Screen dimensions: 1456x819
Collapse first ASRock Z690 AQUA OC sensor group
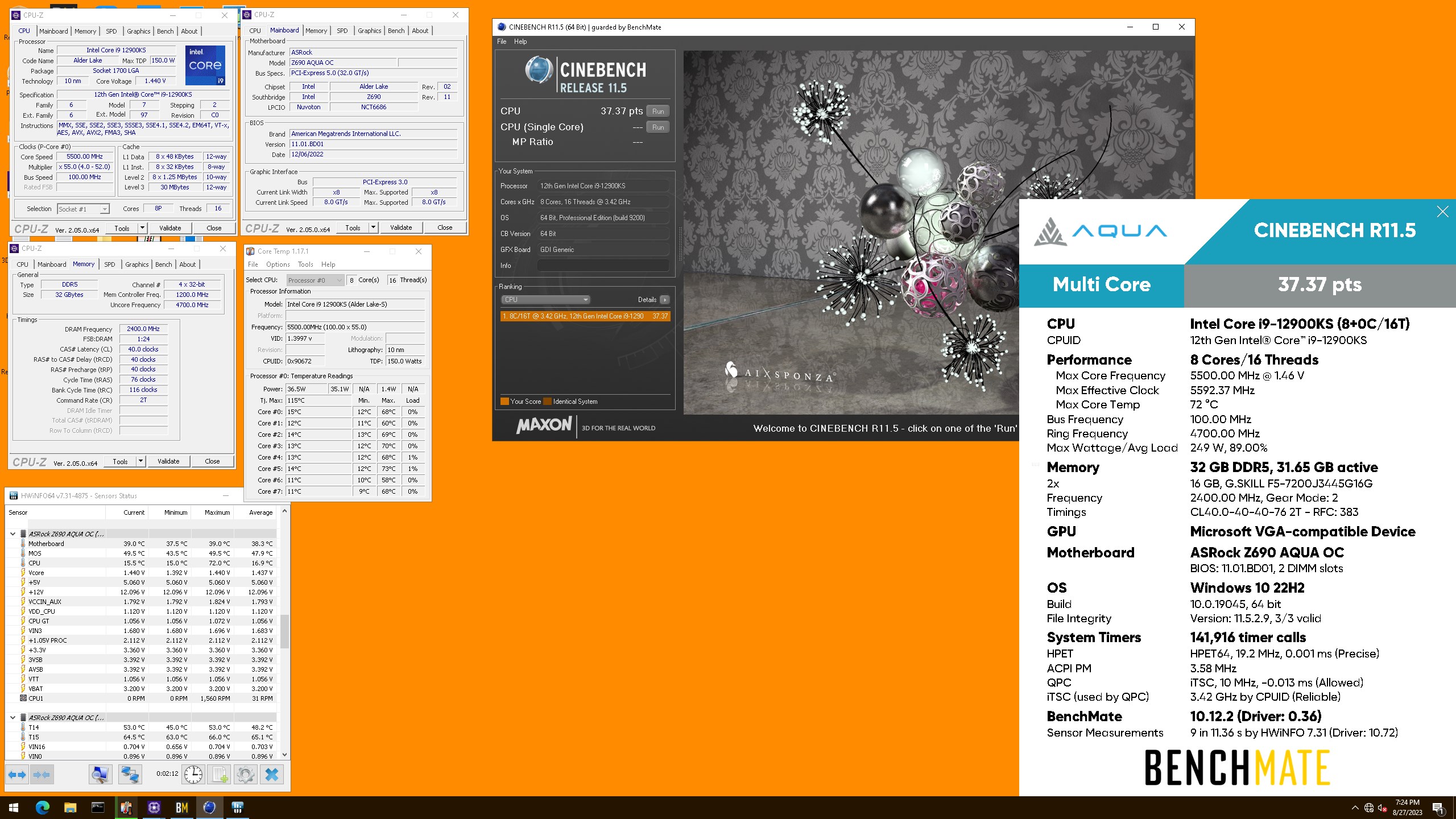tap(13, 534)
